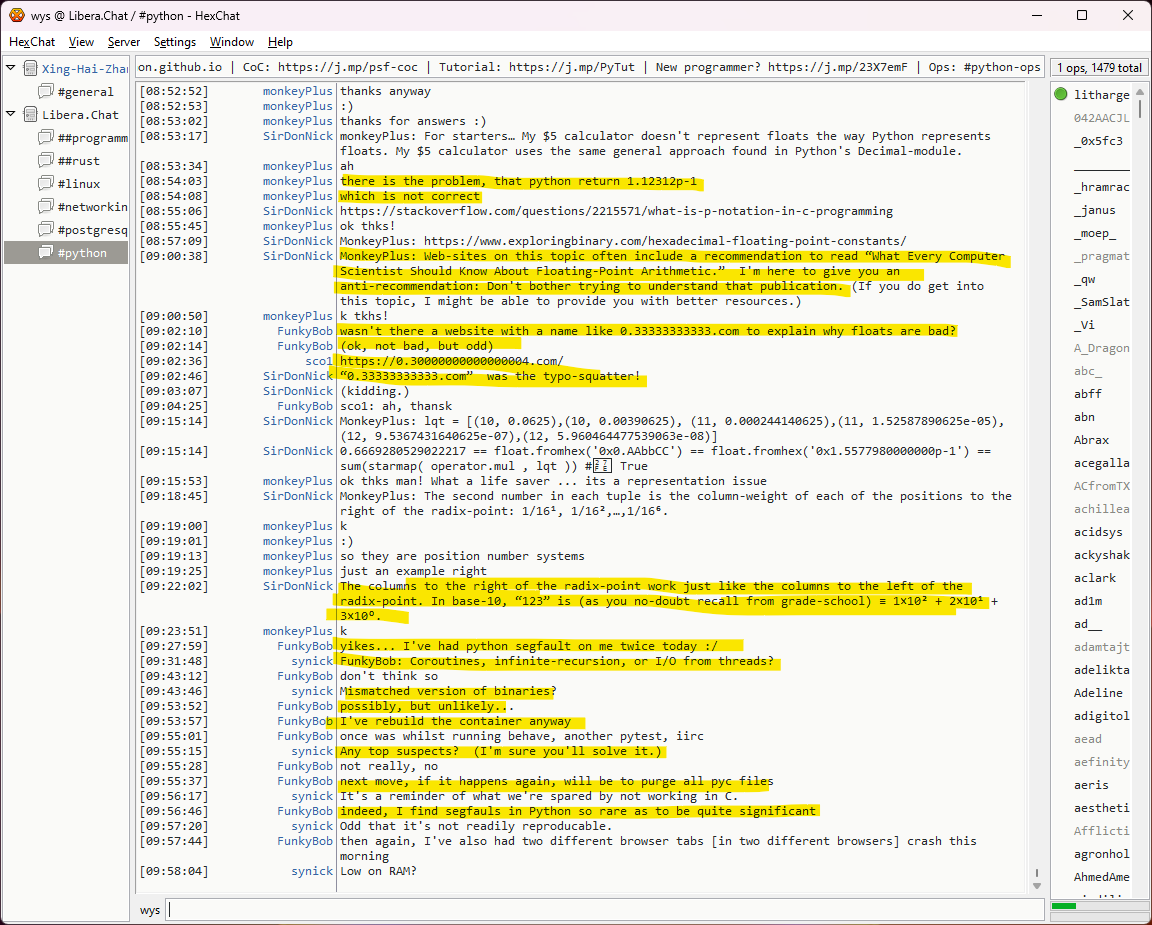Viewport: 1152px width, 925px height.
Task: Click the HexChat app icon in title bar
Action: tap(17, 16)
